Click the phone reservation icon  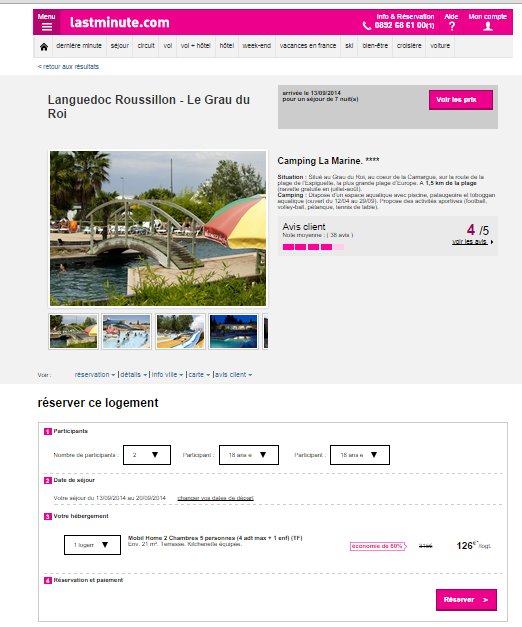pos(367,26)
